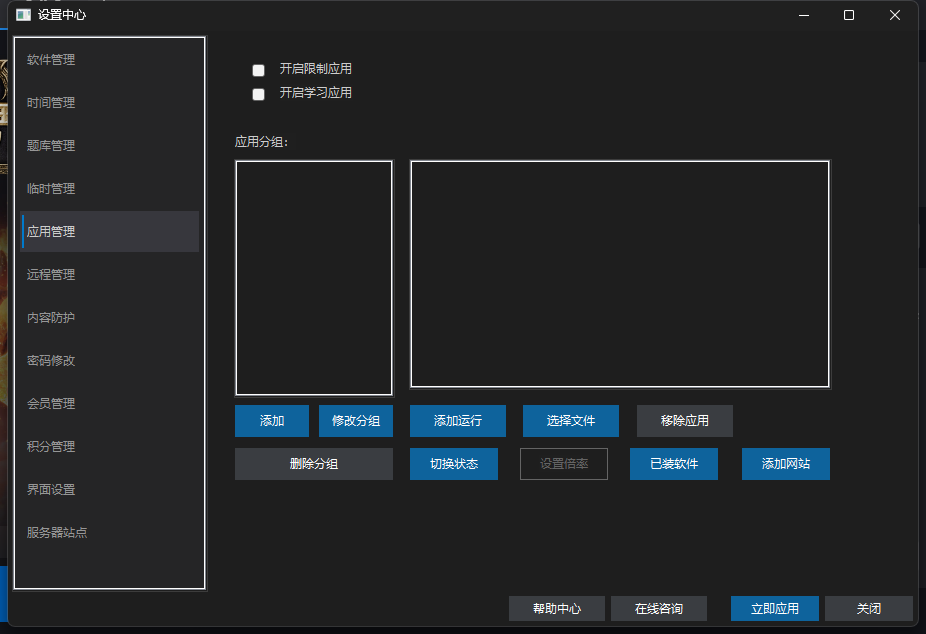
Task: Switch to 时间管理 in sidebar
Action: click(109, 103)
